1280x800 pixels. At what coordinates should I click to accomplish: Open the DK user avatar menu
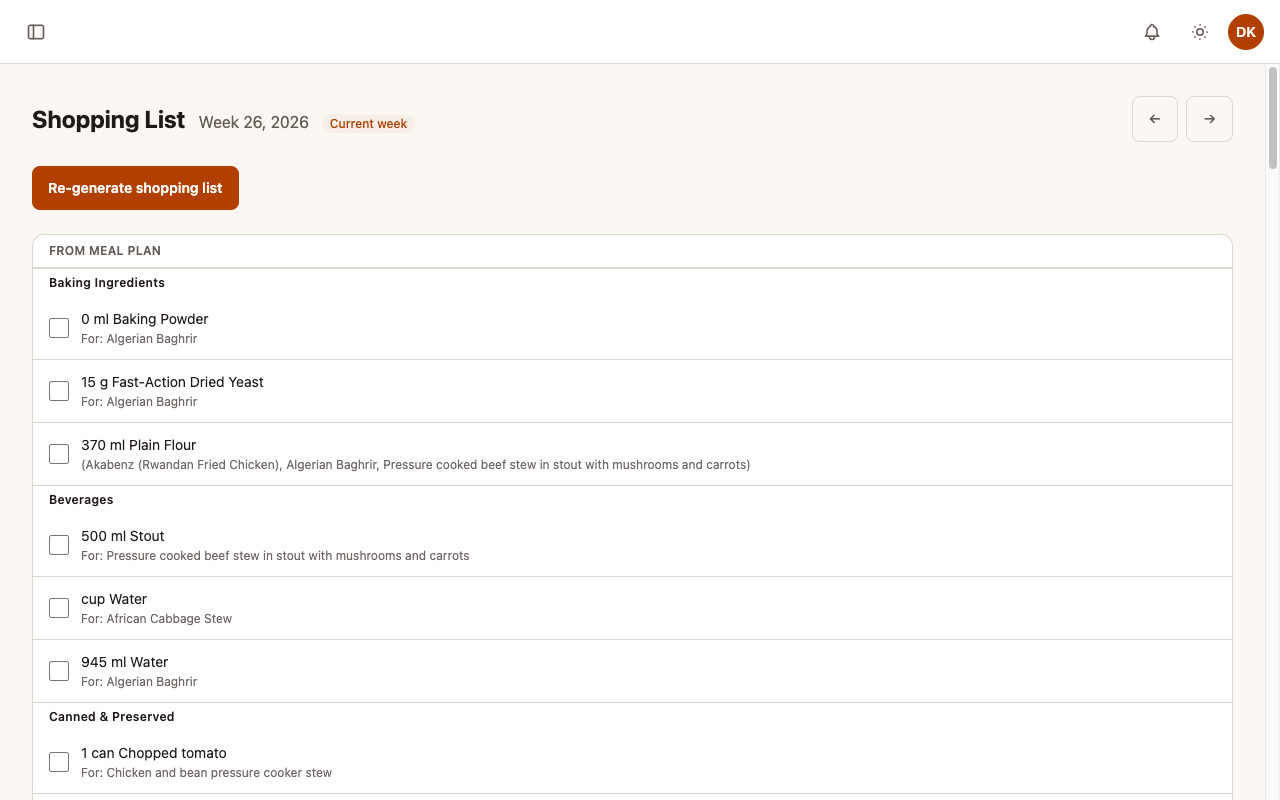(1246, 32)
